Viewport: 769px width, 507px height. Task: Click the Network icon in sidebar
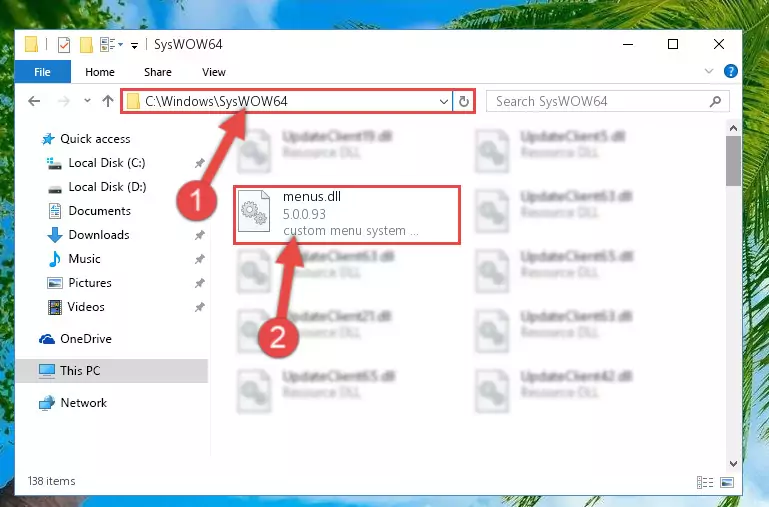click(x=47, y=403)
